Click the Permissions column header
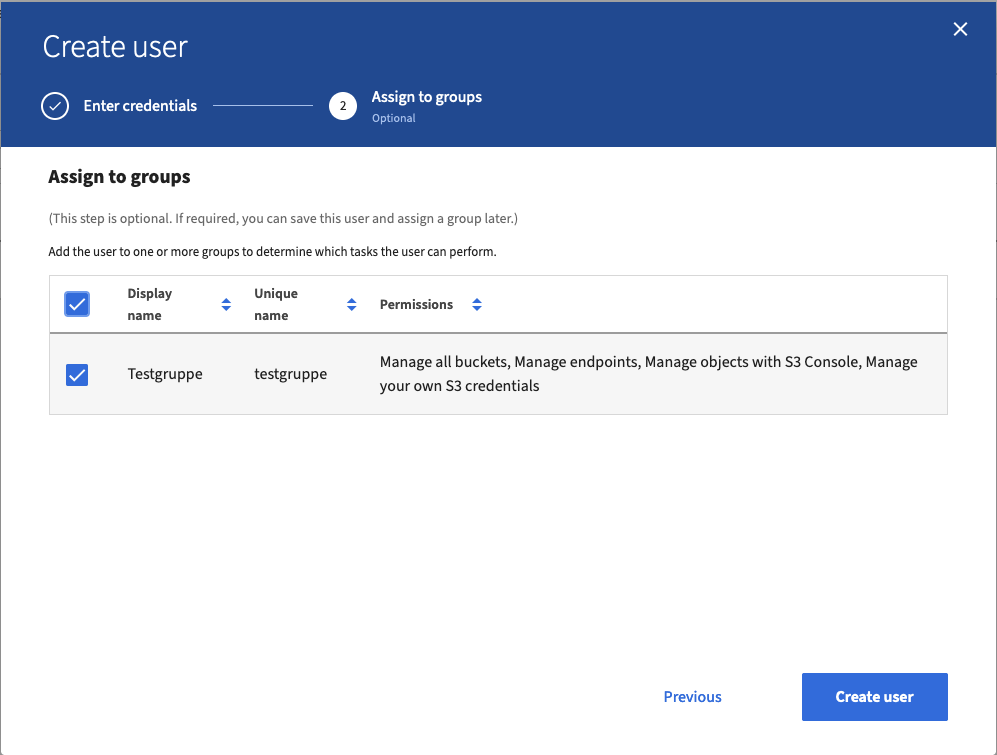 (416, 305)
